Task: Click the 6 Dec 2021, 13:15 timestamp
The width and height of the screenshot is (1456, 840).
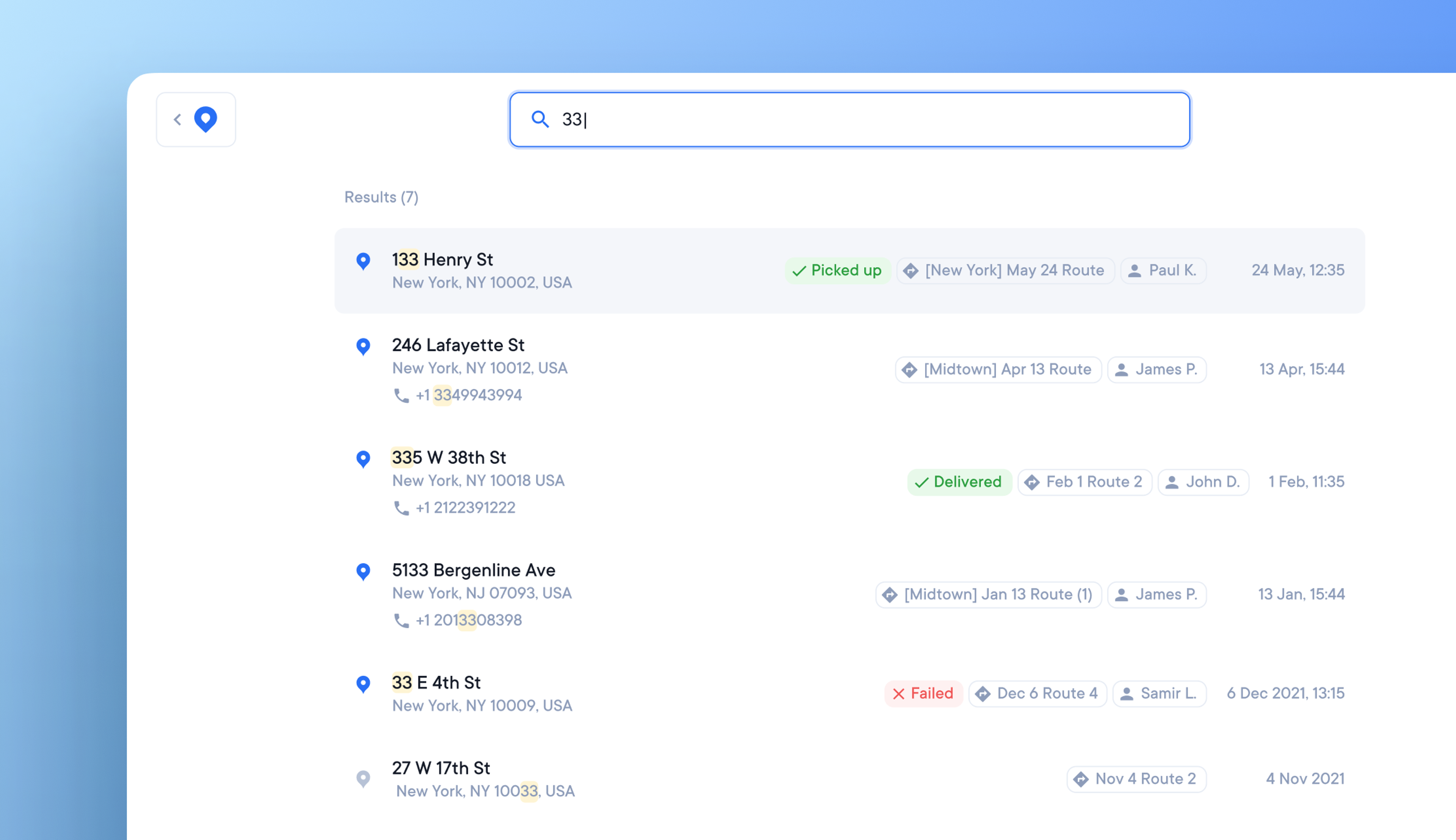Action: (1286, 693)
